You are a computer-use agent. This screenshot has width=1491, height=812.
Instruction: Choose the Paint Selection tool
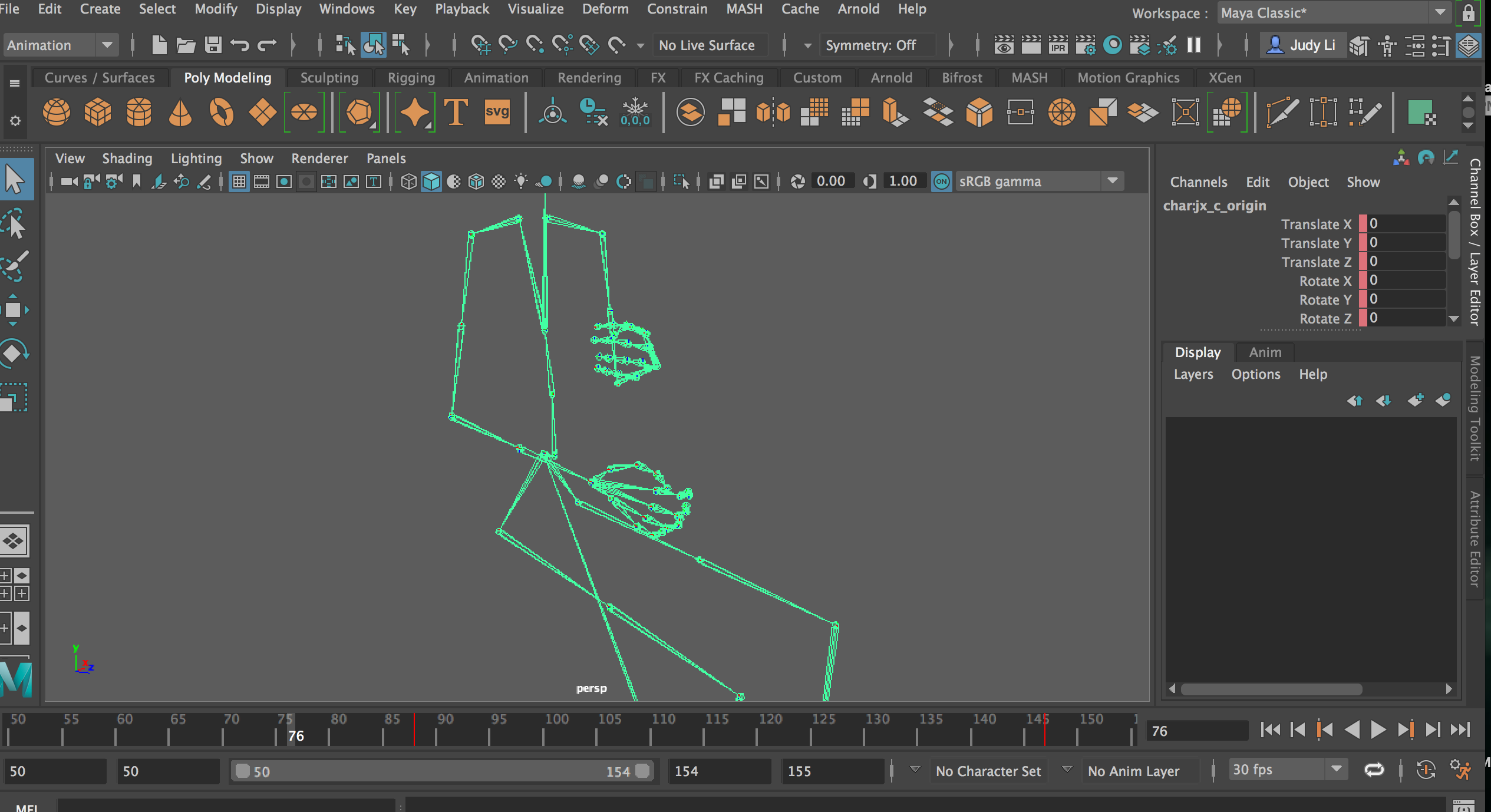coord(14,266)
